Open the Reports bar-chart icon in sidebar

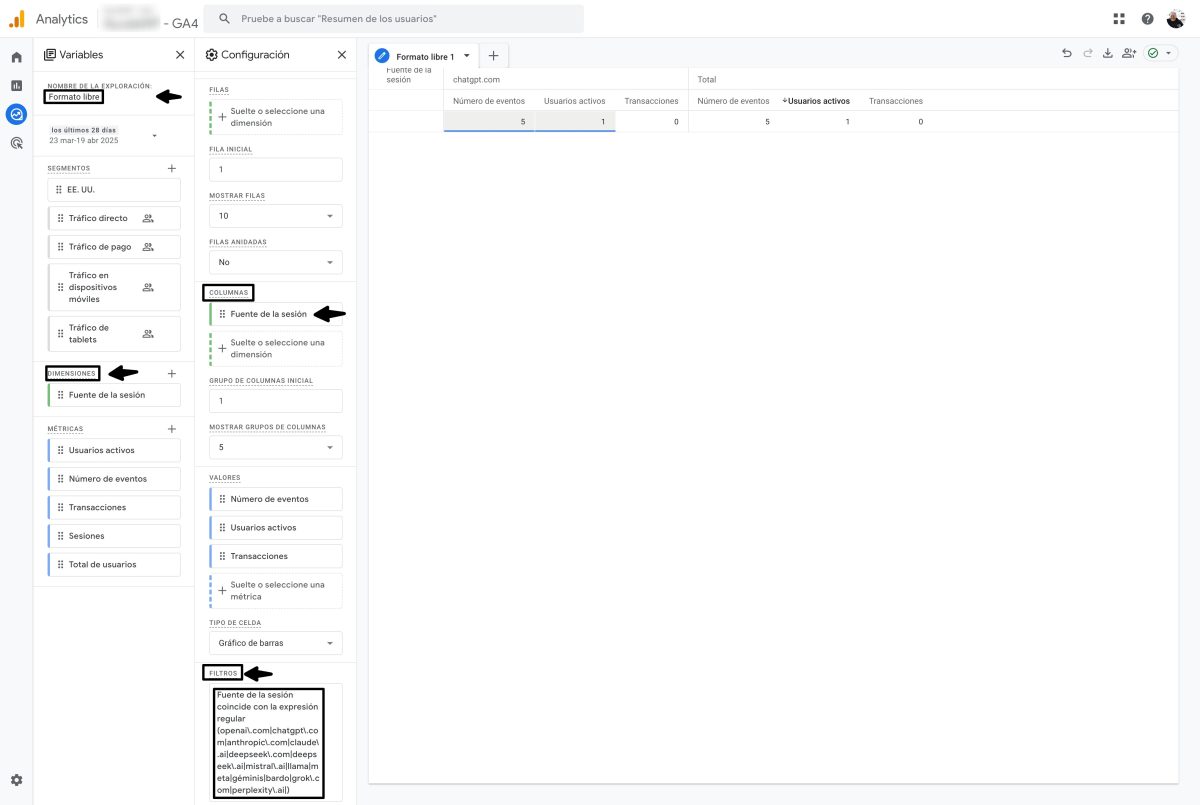pyautogui.click(x=16, y=86)
